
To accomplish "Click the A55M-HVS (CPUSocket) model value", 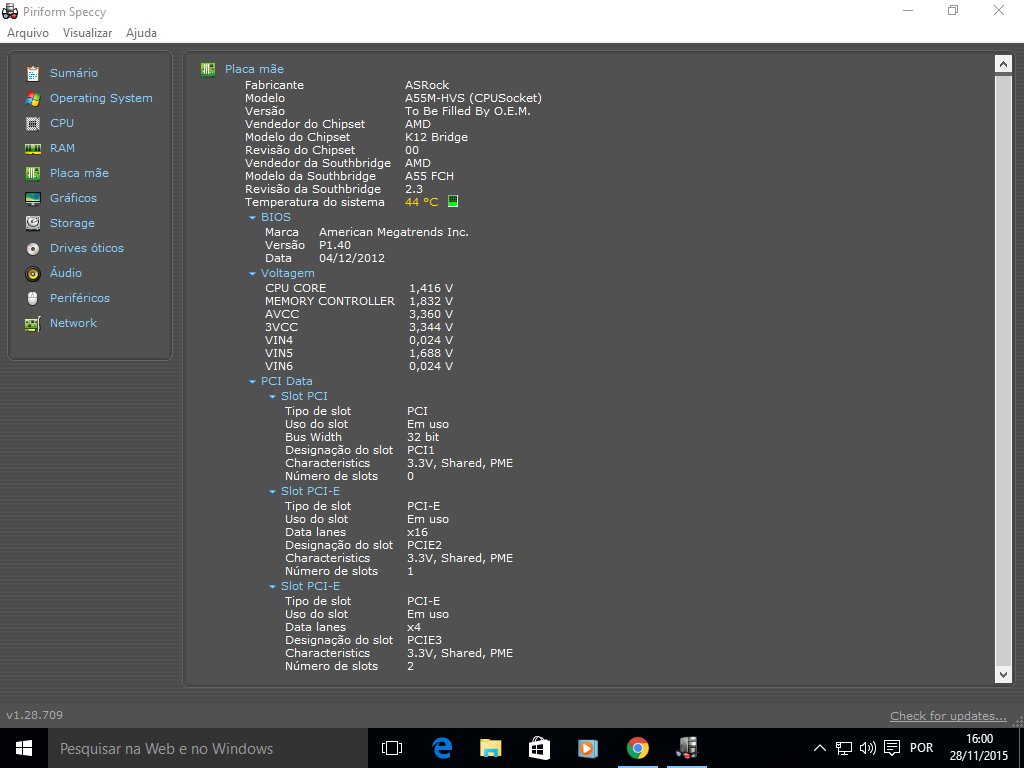I will [473, 99].
